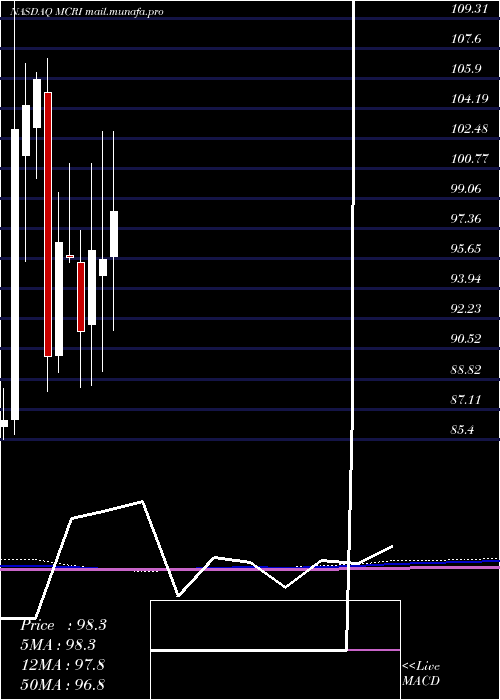Click the 'Price : 98.3' readout
The image size is (500, 700).
[x=63, y=625]
